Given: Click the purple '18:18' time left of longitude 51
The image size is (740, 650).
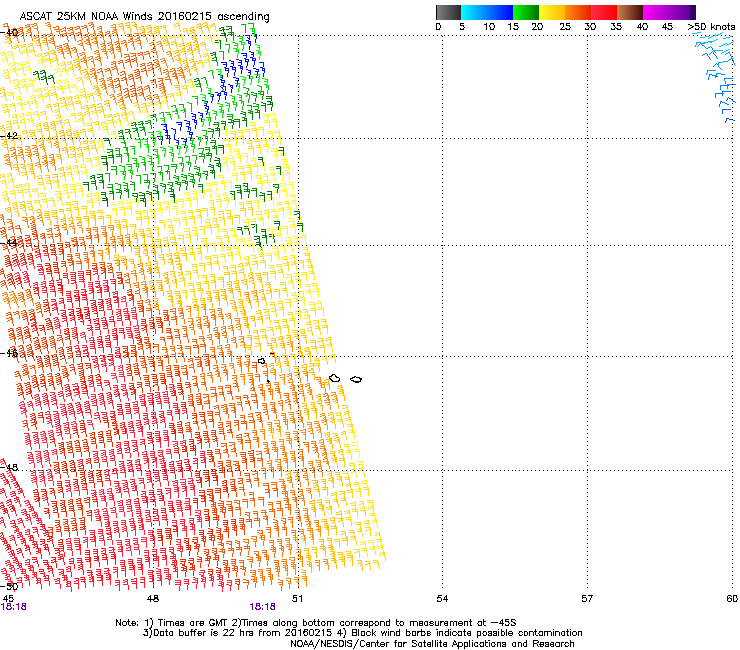Looking at the screenshot, I should click(x=263, y=607).
